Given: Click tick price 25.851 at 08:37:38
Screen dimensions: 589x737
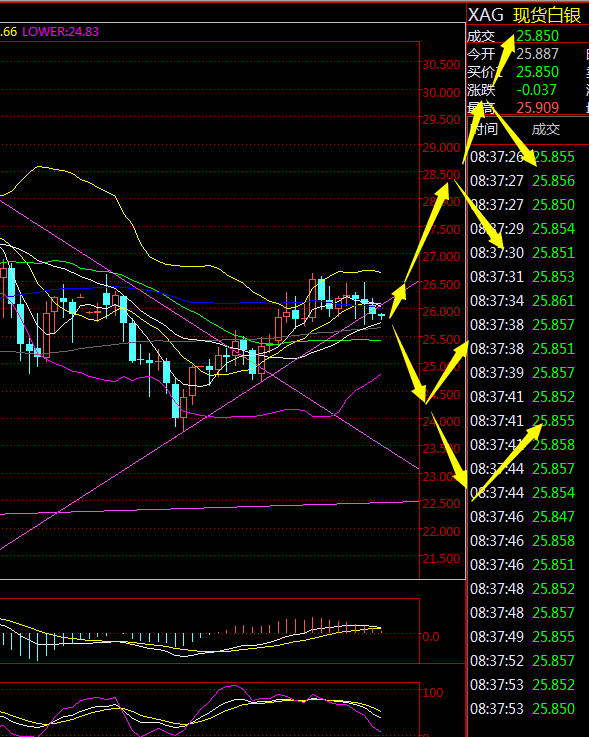Looking at the screenshot, I should 553,349.
